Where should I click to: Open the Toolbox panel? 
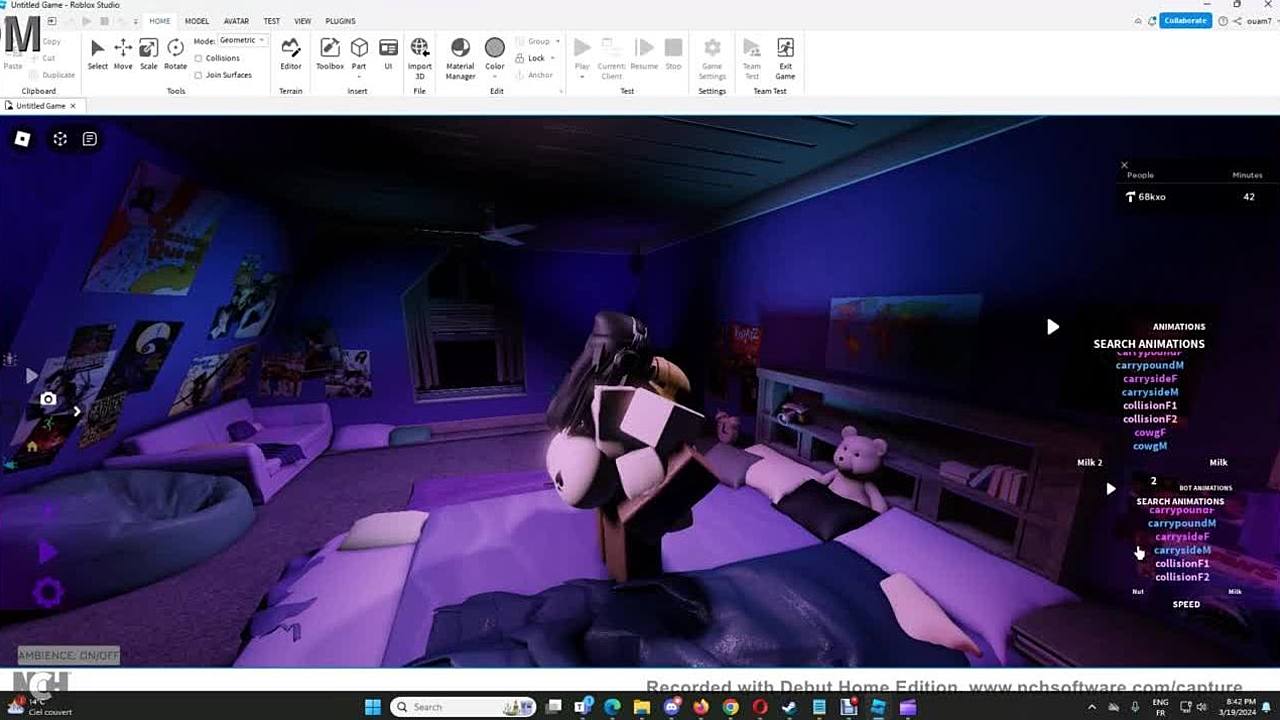pyautogui.click(x=330, y=54)
